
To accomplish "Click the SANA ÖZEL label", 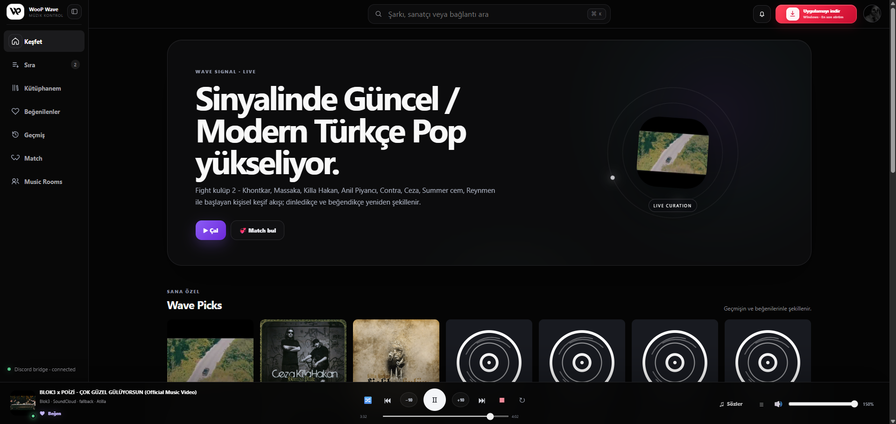I will (x=183, y=292).
